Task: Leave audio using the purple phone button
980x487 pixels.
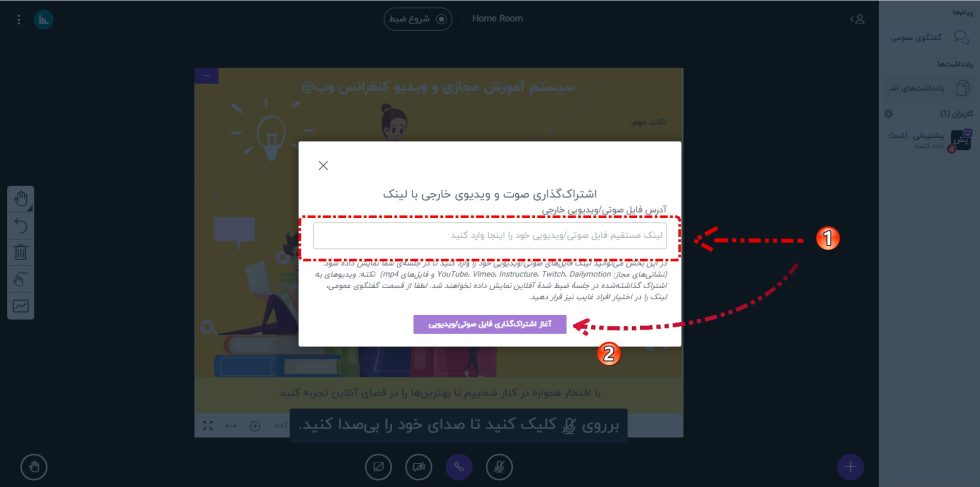Action: pos(459,466)
